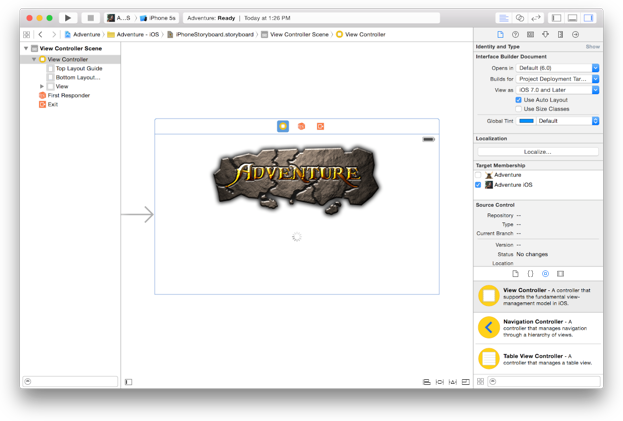Viewport: 623px width, 421px height.
Task: Show the Code Snippet library
Action: (x=530, y=274)
